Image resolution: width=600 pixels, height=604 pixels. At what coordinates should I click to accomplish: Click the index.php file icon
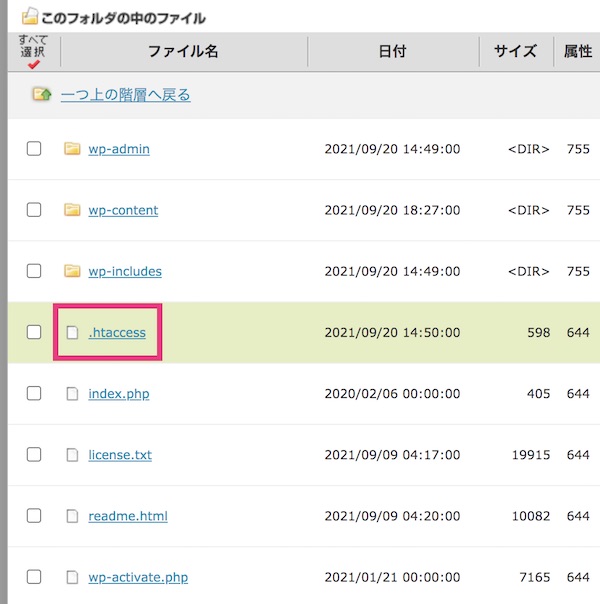(72, 394)
